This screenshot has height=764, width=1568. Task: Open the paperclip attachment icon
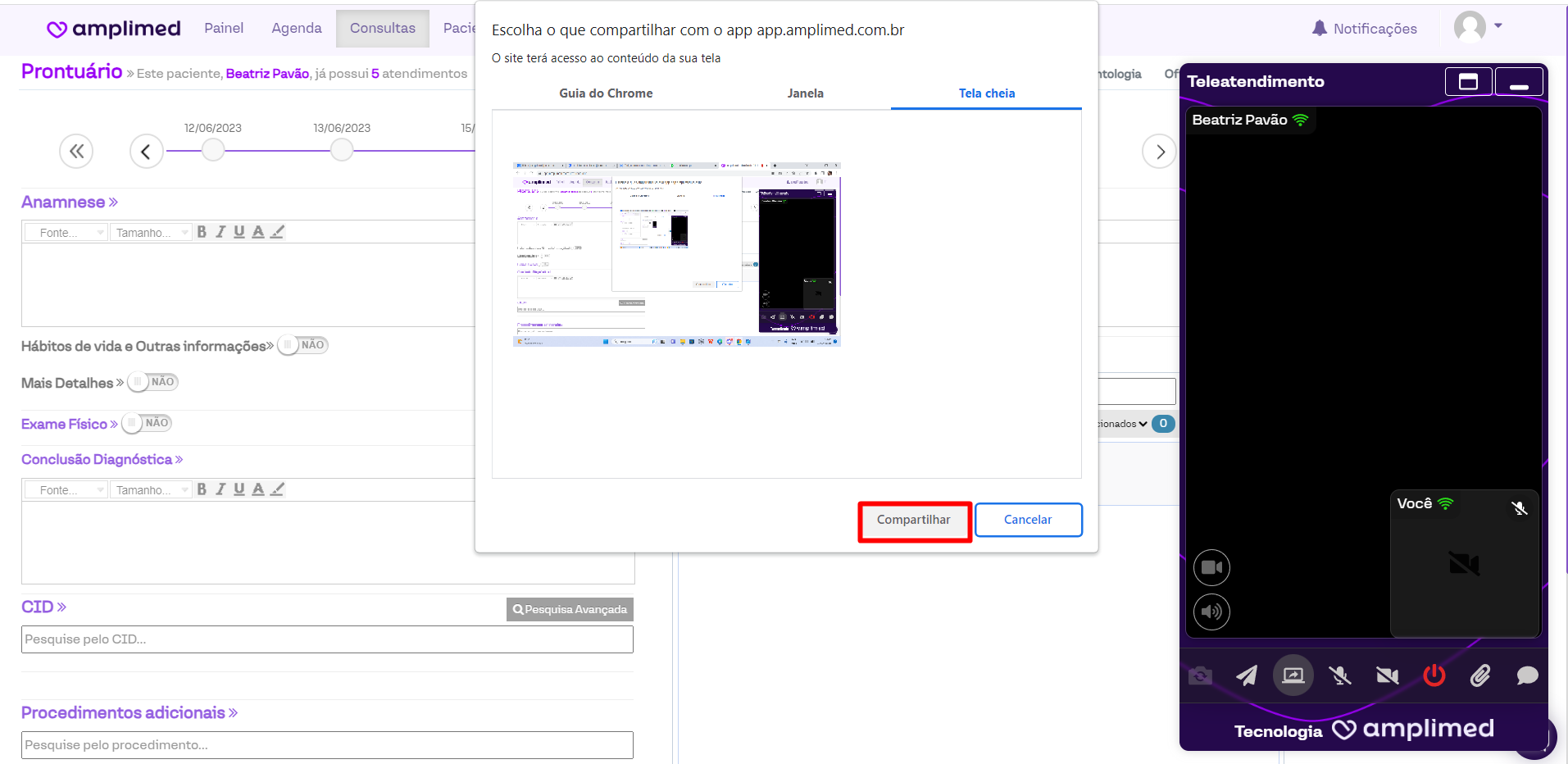tap(1480, 675)
